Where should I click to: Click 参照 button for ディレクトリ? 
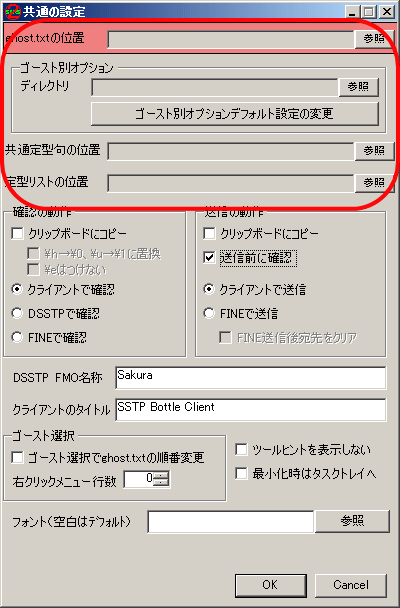(358, 87)
